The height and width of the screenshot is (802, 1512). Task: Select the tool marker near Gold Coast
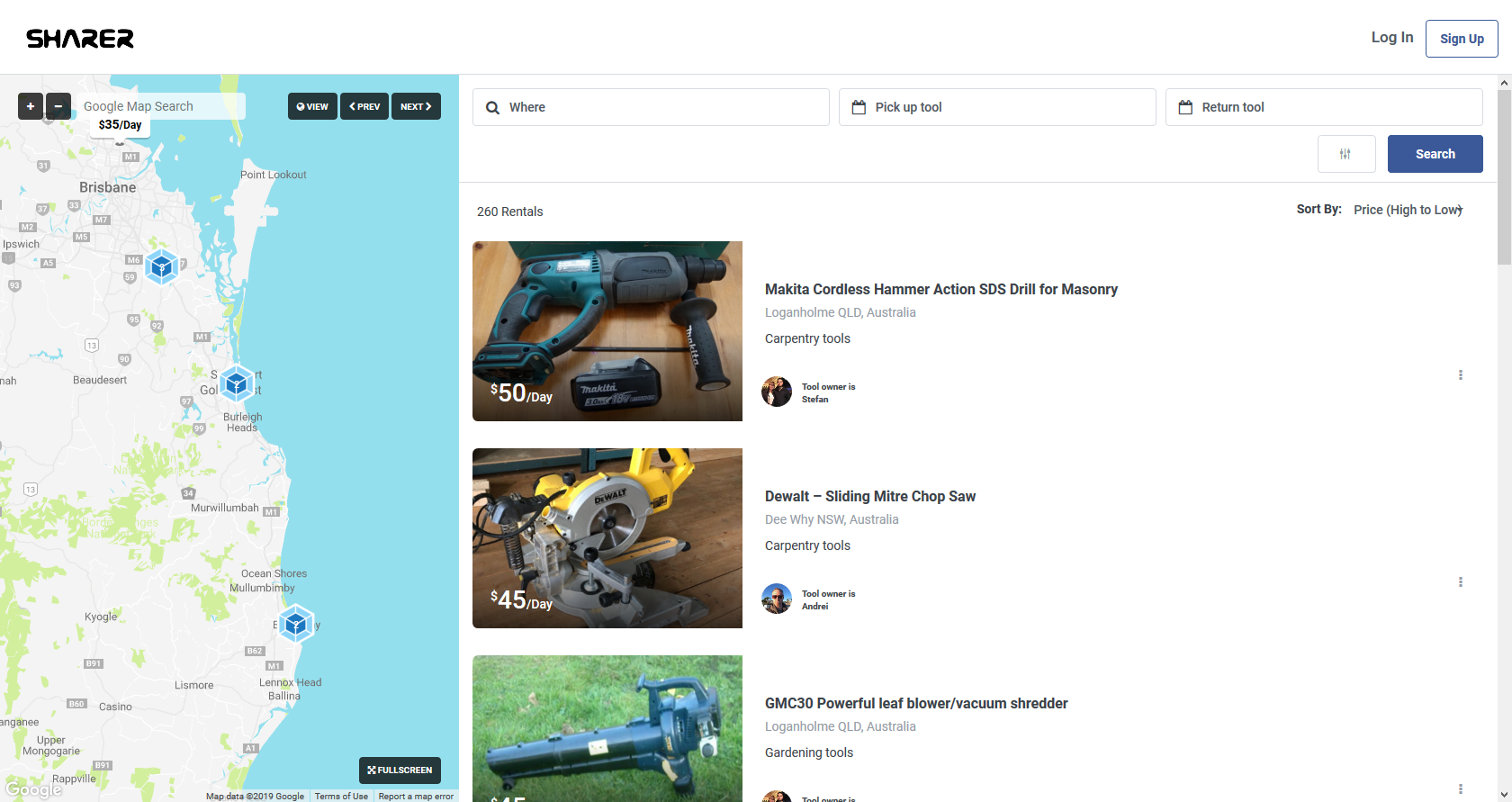[237, 384]
